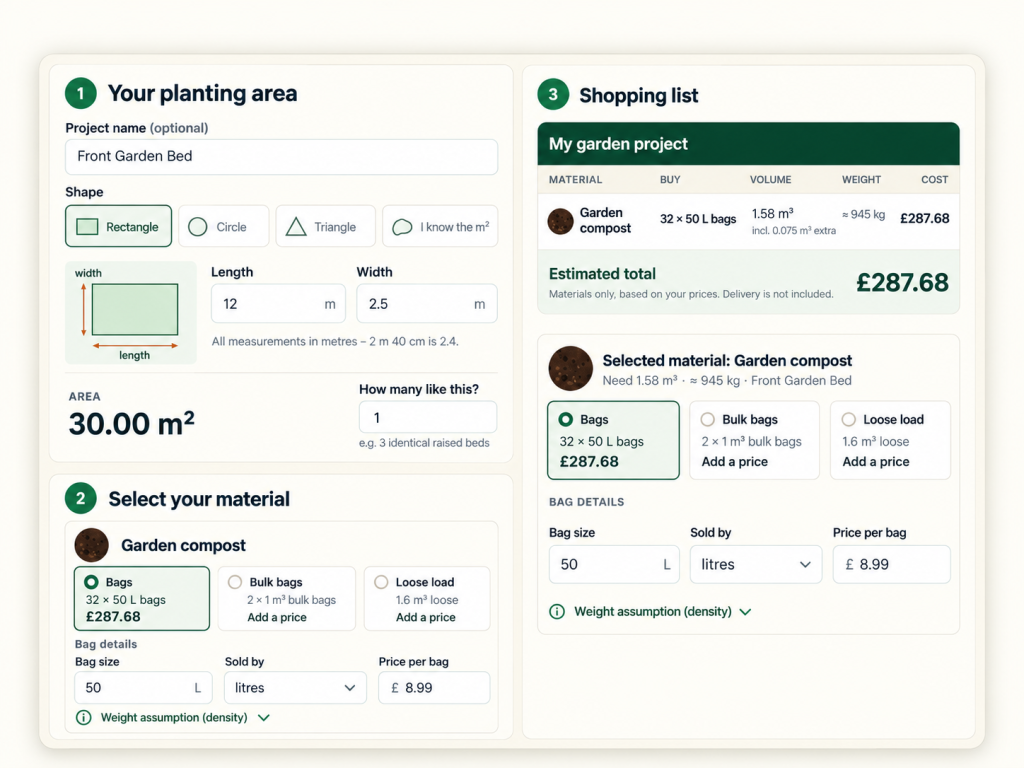Screen dimensions: 1024x768
Task: Click the Estimated total amount '£287.68'
Action: point(903,282)
